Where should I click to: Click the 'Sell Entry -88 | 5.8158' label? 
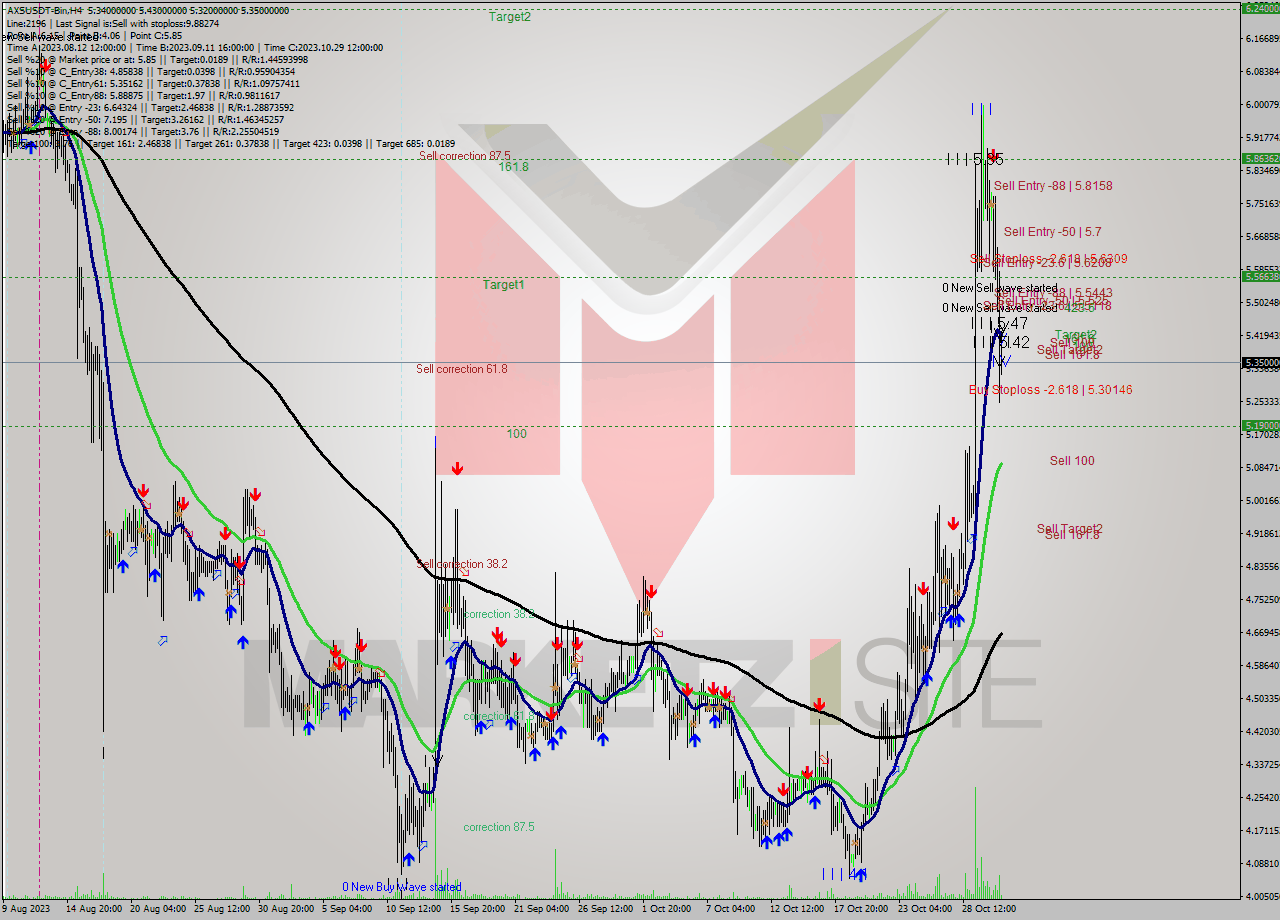(x=1053, y=185)
